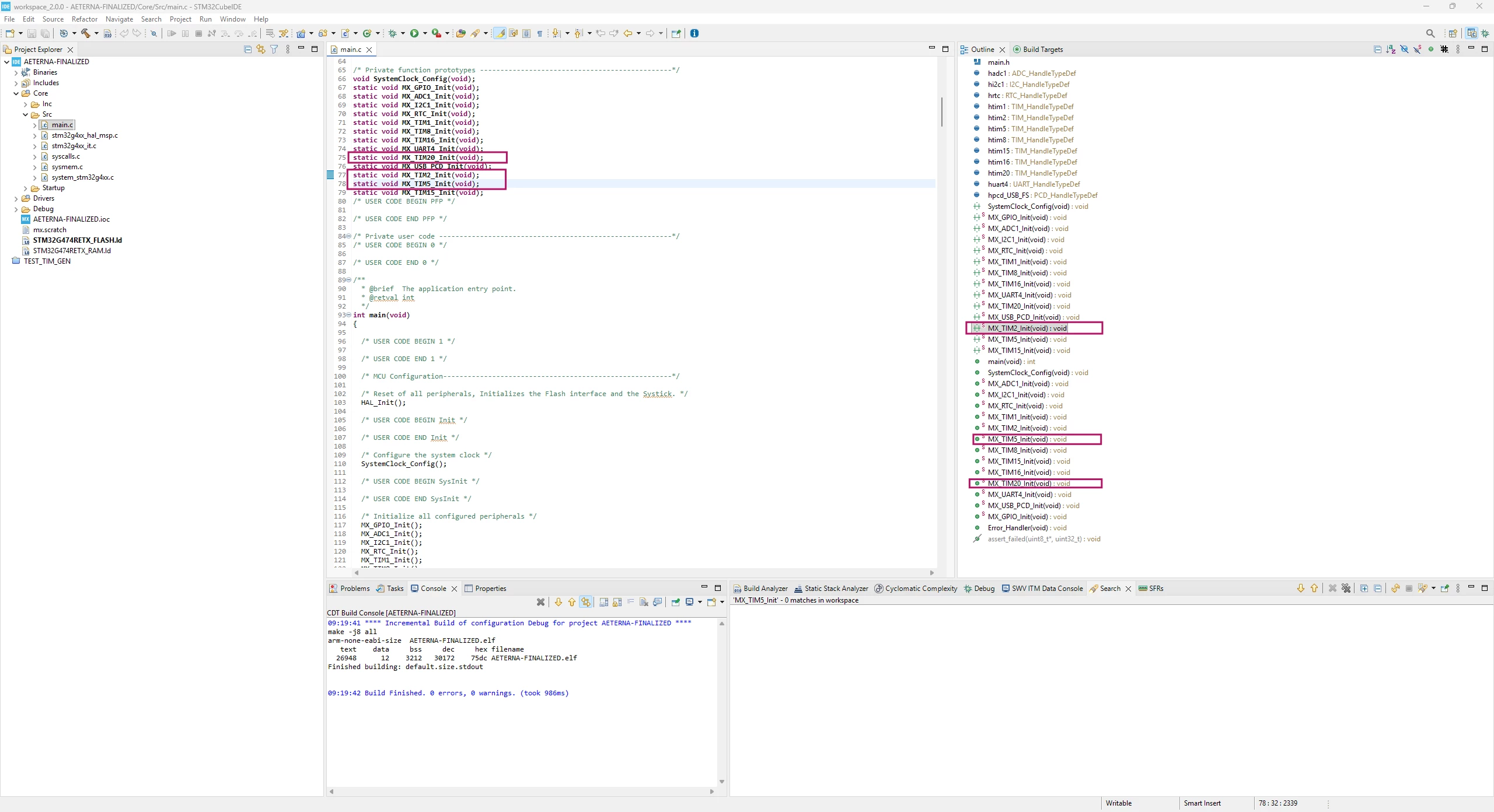1494x812 pixels.
Task: Click the Save icon in toolbar
Action: coord(32,33)
